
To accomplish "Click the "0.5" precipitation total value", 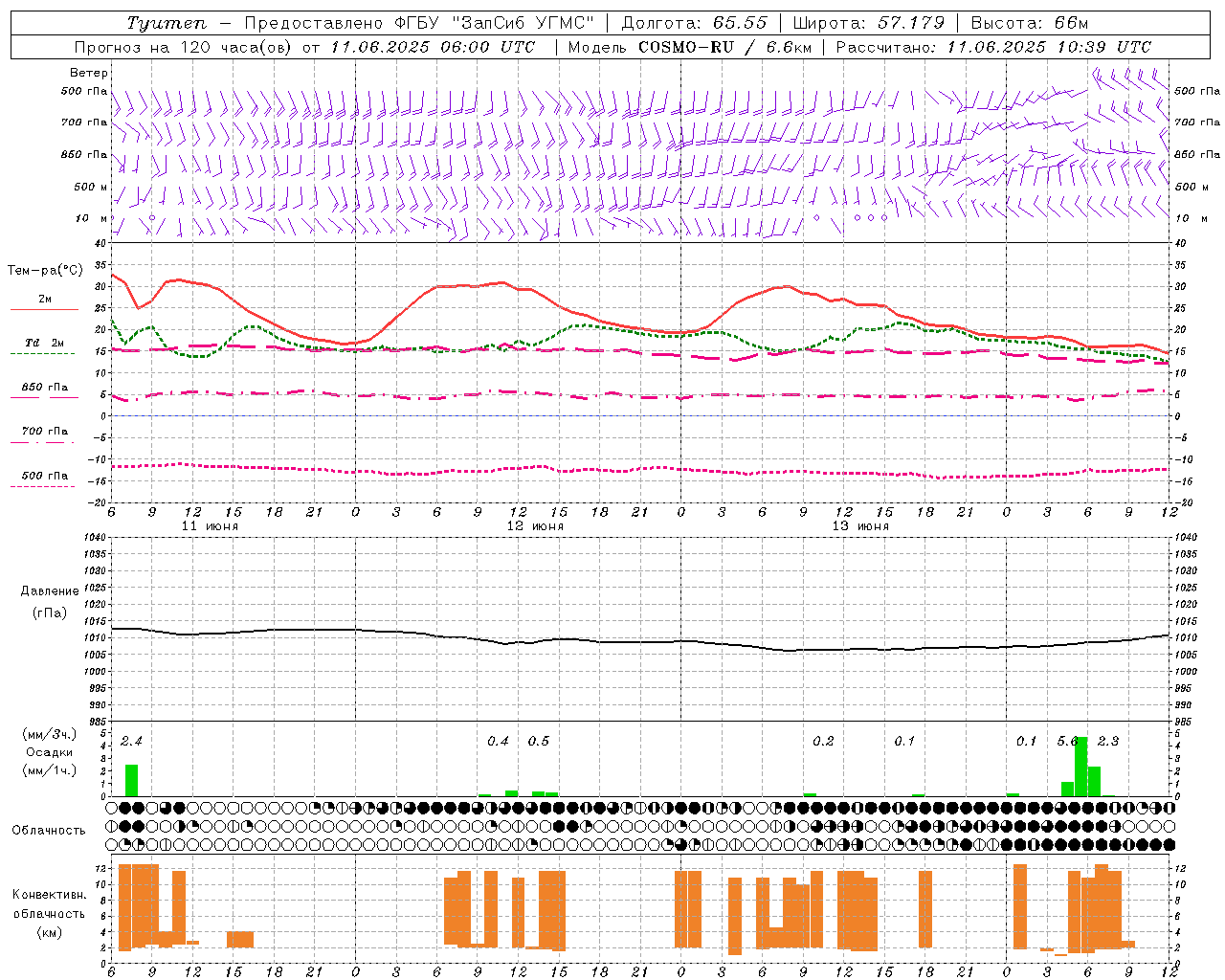I will coord(538,741).
